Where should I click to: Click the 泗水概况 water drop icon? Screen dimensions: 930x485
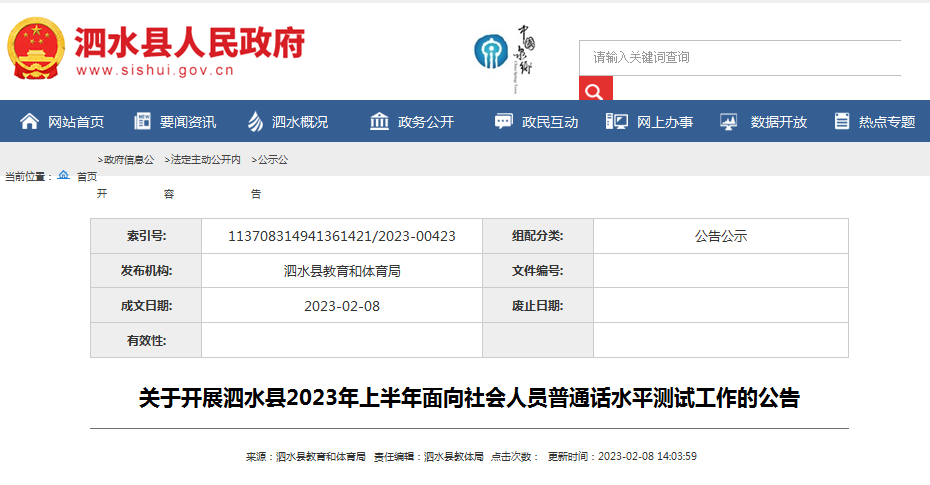pyautogui.click(x=256, y=122)
